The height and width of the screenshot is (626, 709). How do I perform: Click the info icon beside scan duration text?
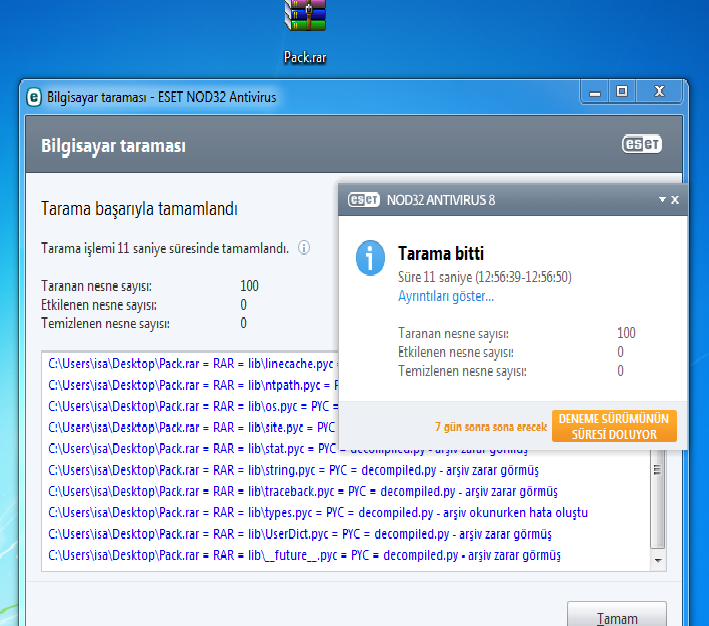click(304, 248)
